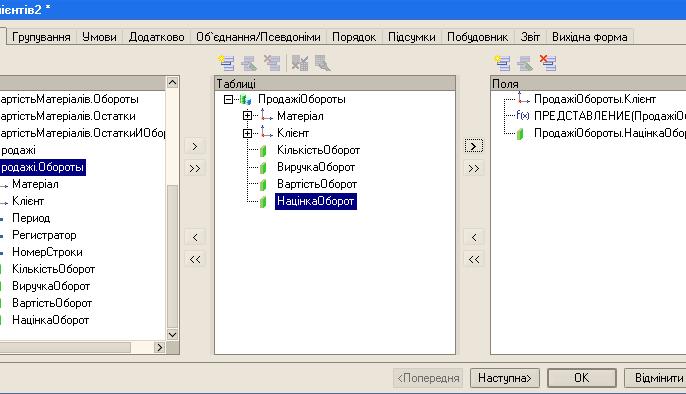Select ВартістьМатеріалів.Обороты in the database tree

pyautogui.click(x=70, y=99)
